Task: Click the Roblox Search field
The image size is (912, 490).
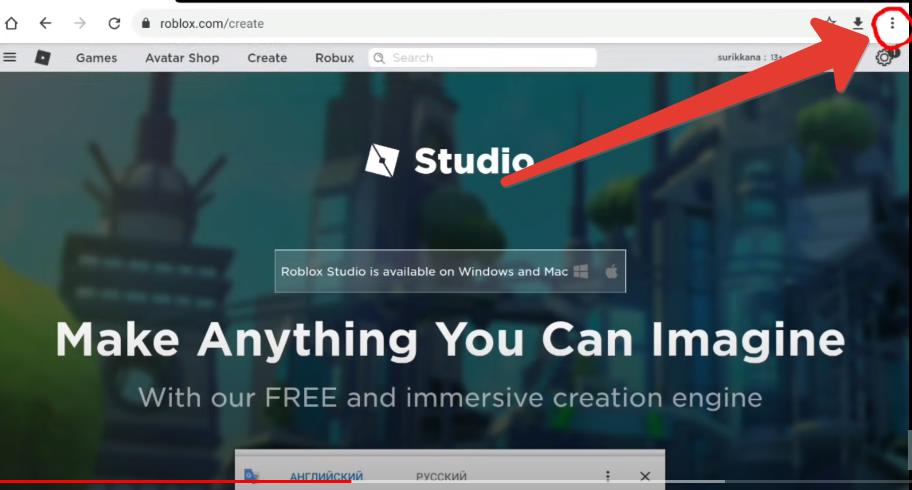Action: point(482,58)
